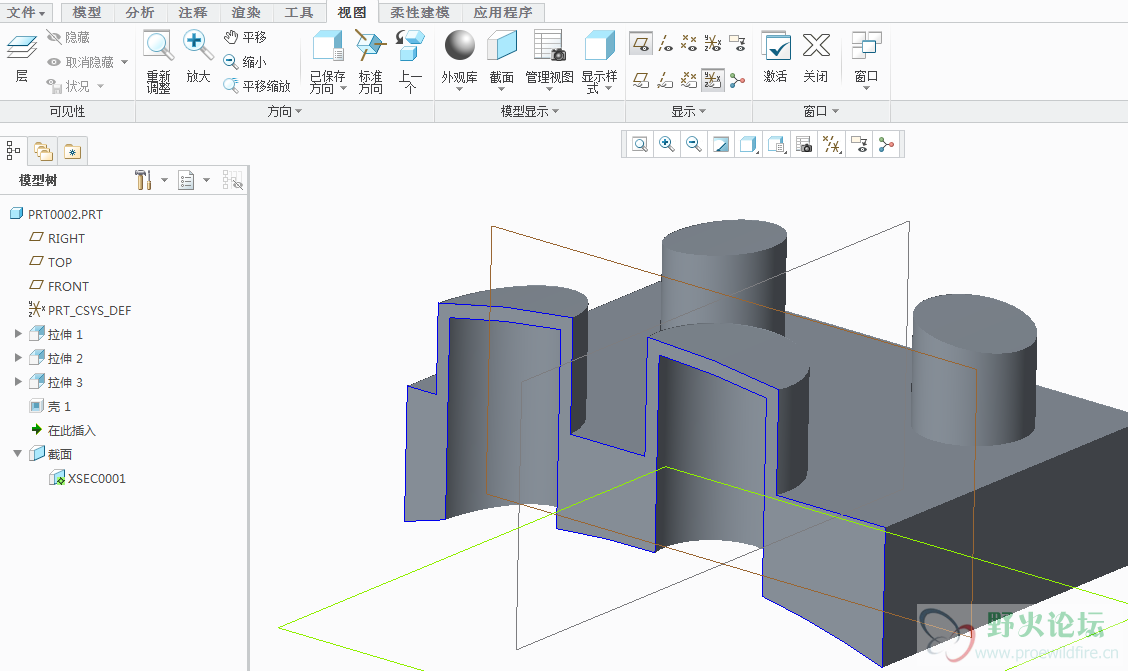Viewport: 1128px width, 671px height.
Task: Switch to the 应用程序 ribbon tab
Action: point(504,12)
